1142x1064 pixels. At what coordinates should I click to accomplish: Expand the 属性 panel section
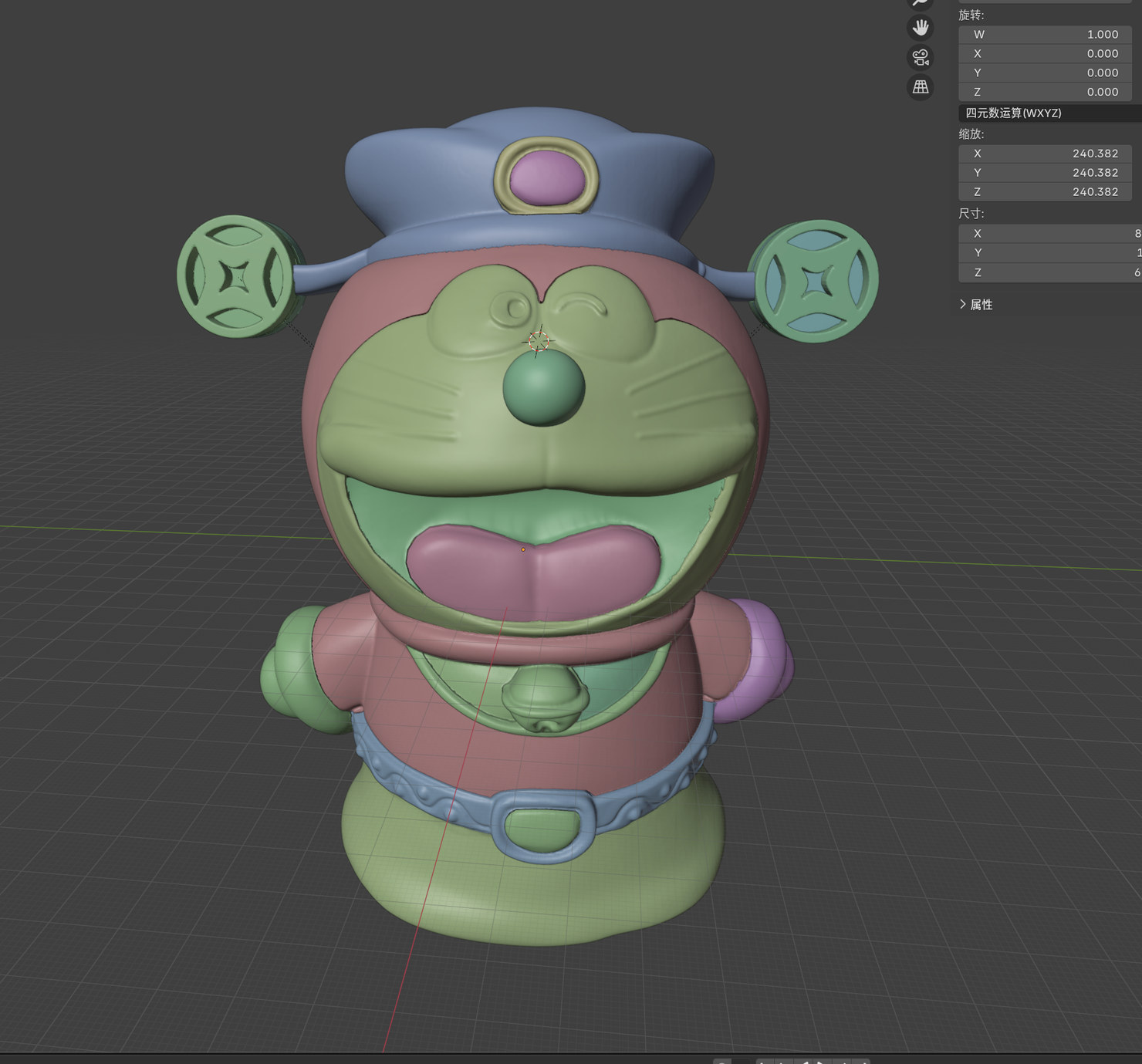tap(976, 305)
